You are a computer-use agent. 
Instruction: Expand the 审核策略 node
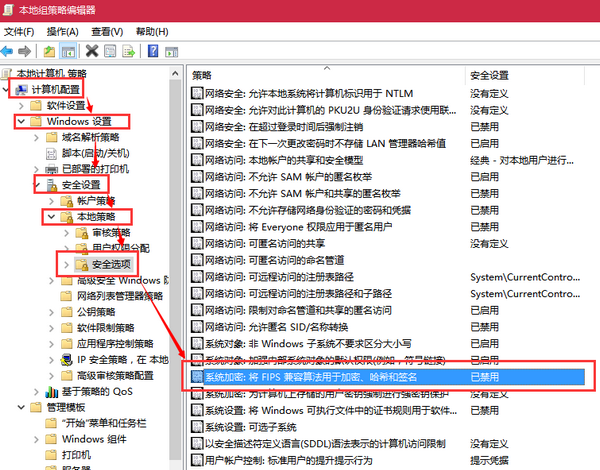[67, 233]
